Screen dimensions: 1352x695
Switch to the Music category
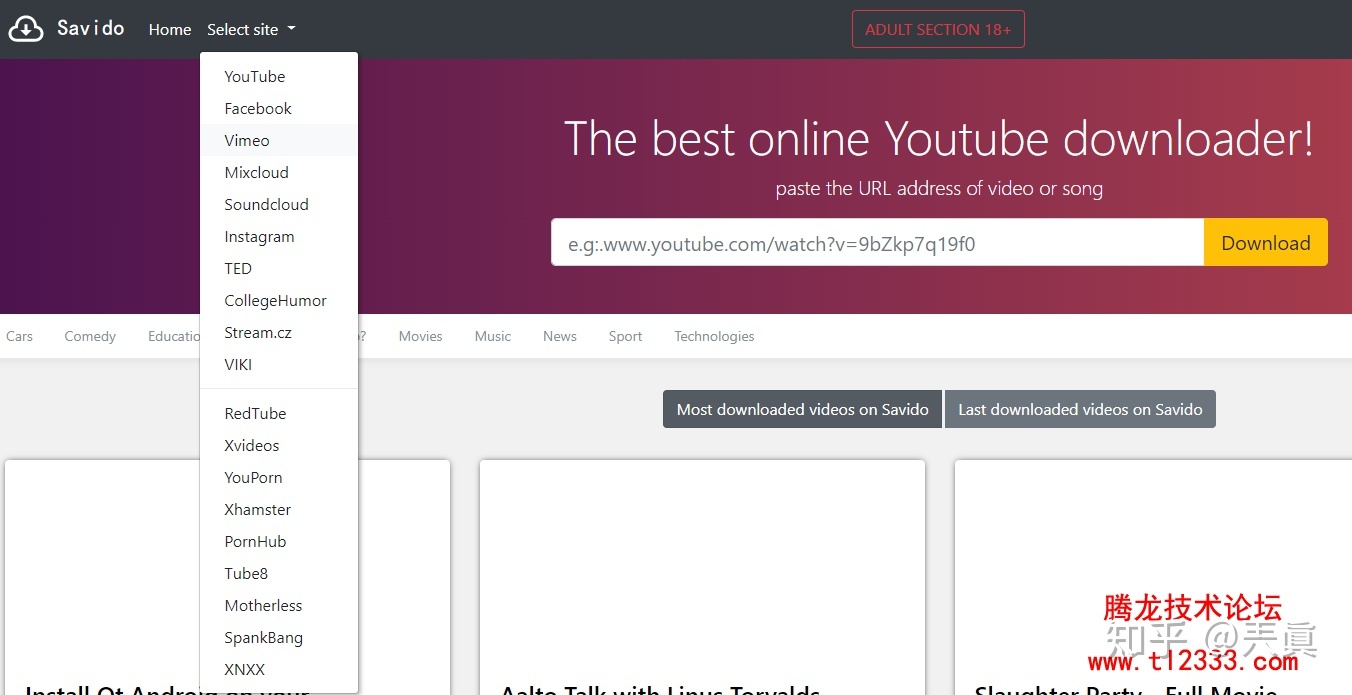point(492,337)
